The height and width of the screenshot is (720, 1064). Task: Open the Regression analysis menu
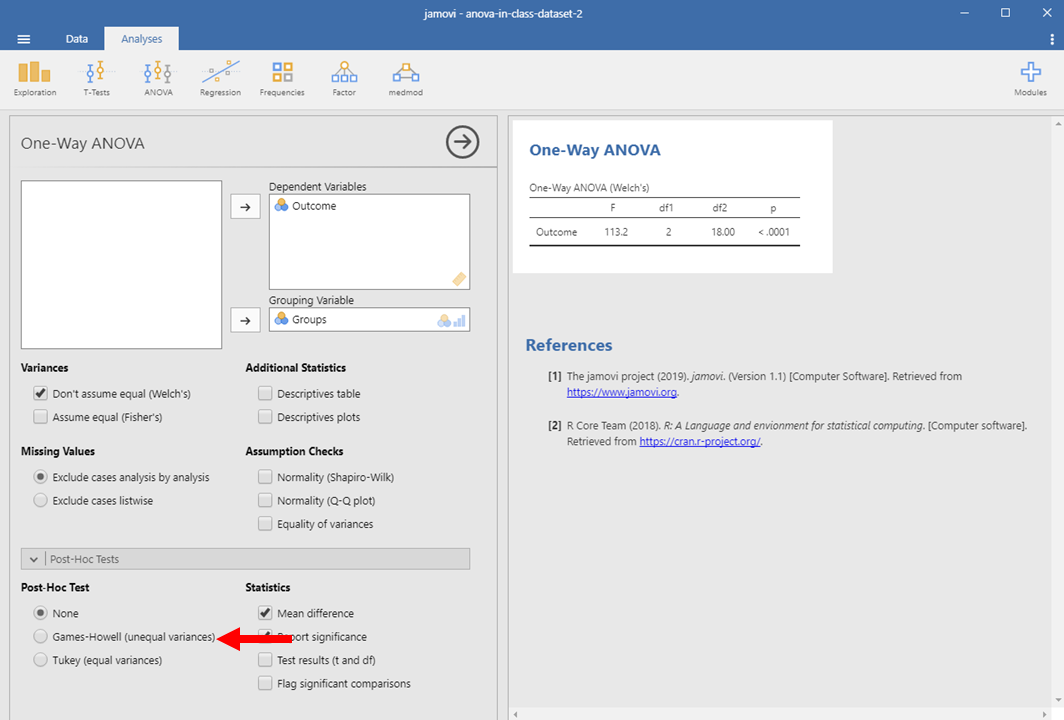pyautogui.click(x=220, y=78)
